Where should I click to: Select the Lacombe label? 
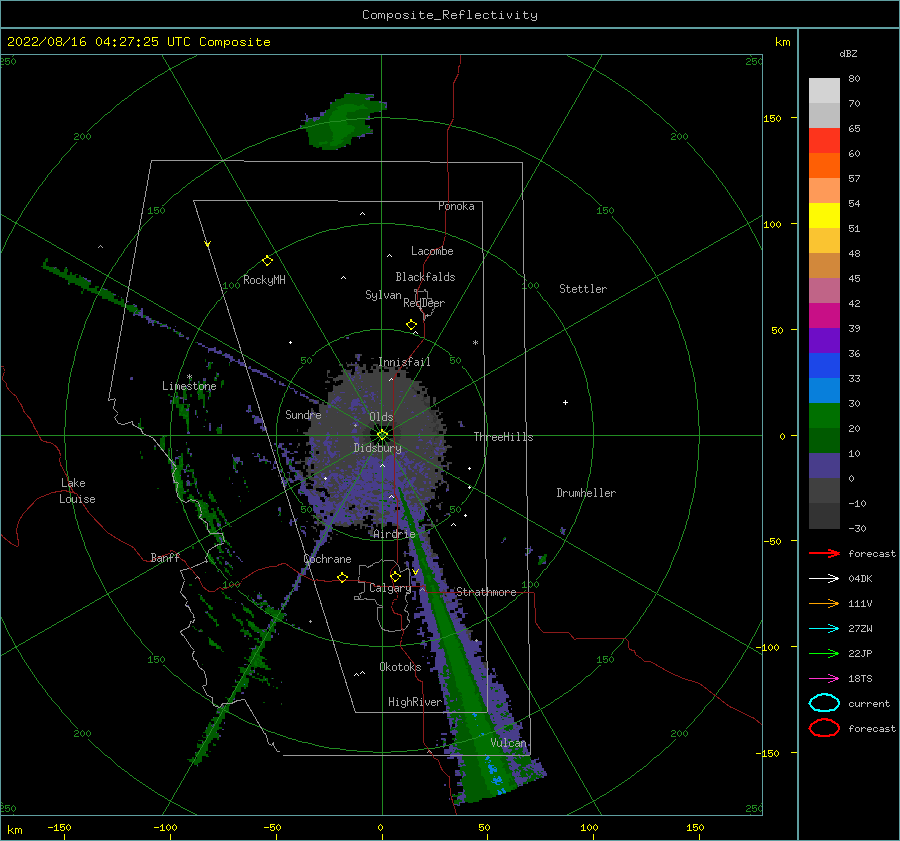(x=432, y=251)
